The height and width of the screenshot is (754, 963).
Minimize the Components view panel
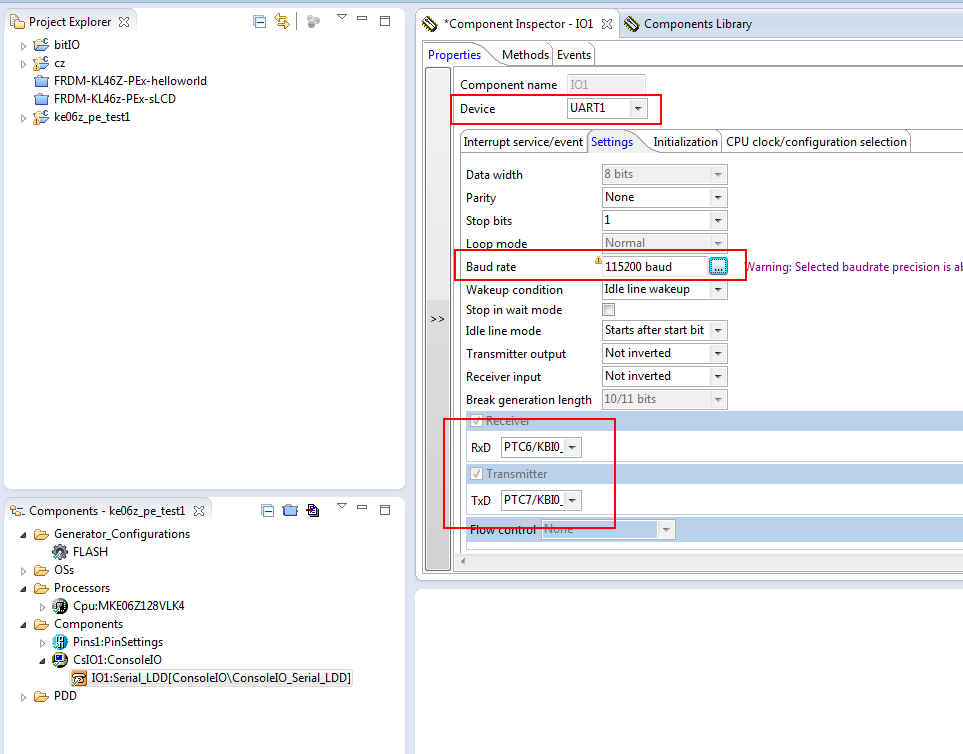362,507
